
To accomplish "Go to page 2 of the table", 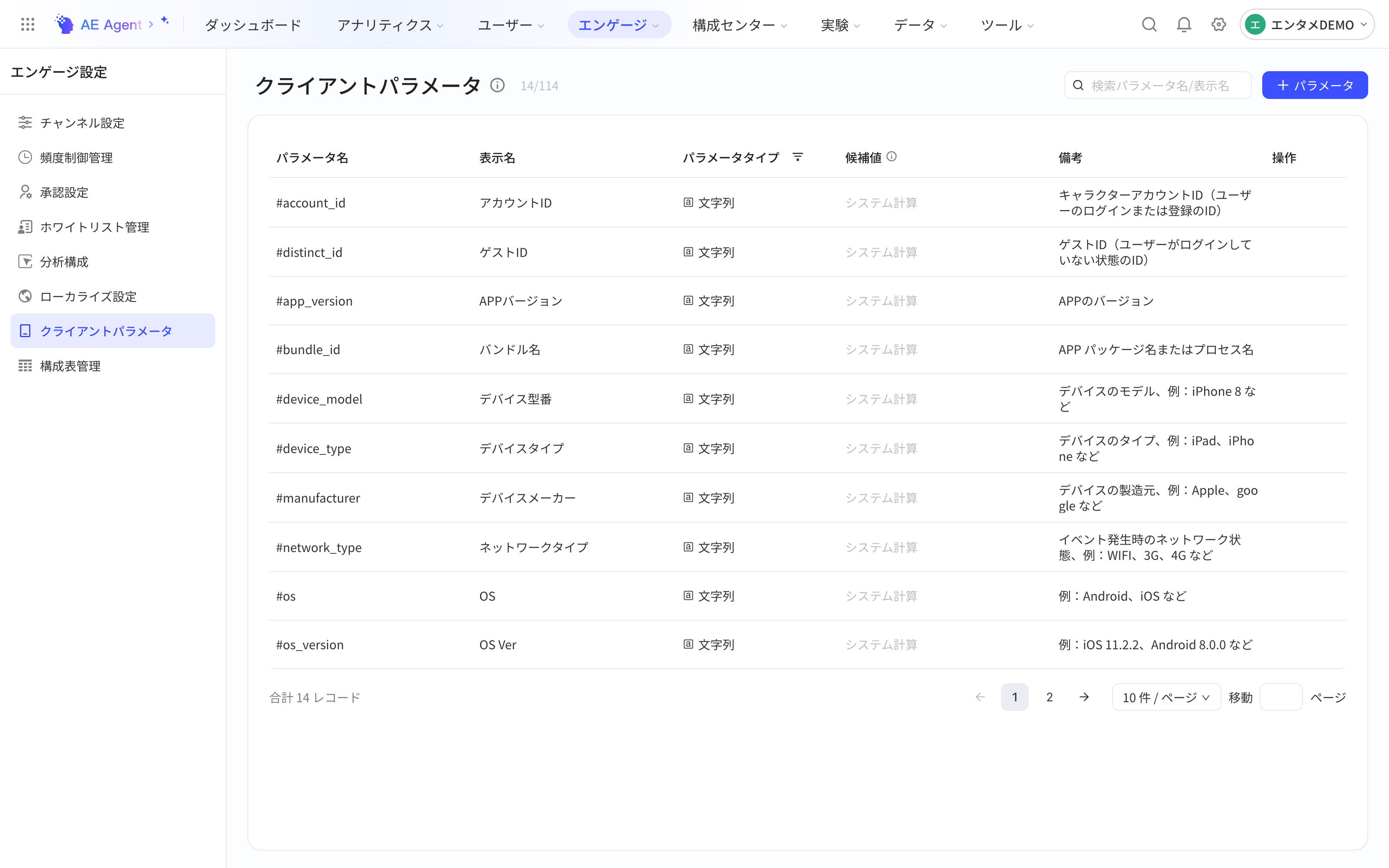I will coord(1049,697).
